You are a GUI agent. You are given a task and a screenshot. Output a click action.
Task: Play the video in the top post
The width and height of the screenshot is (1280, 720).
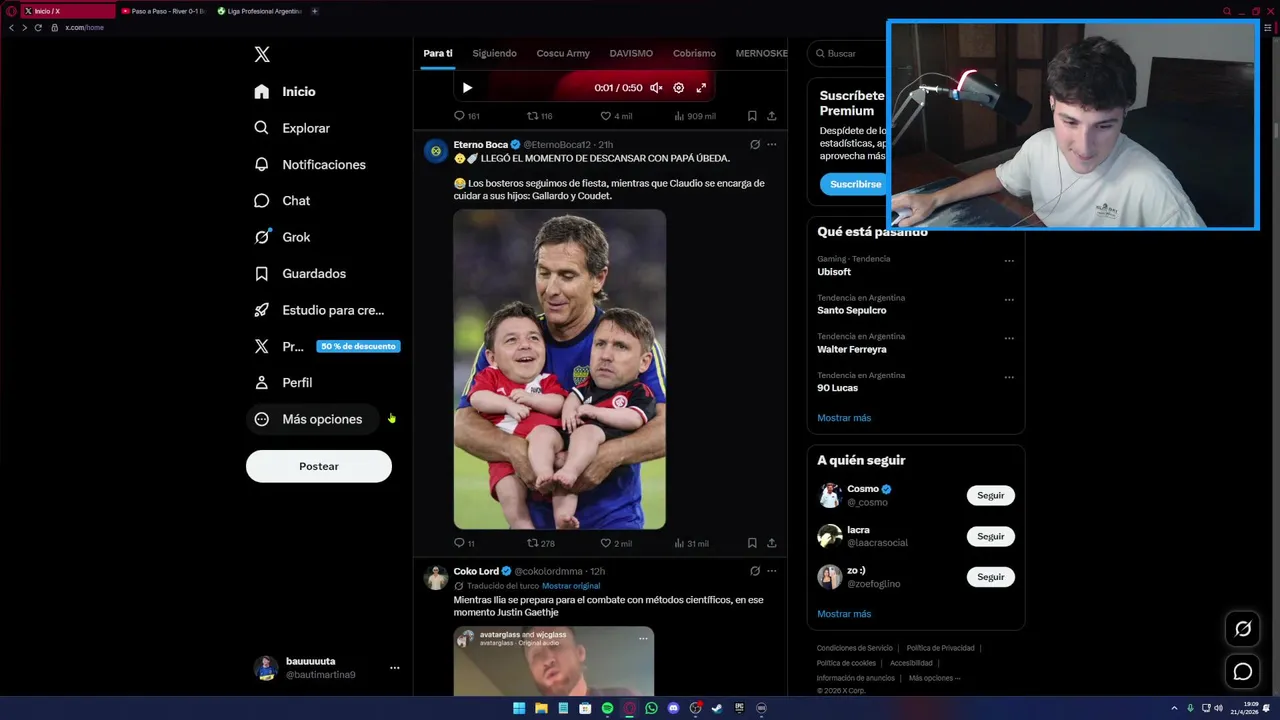467,88
